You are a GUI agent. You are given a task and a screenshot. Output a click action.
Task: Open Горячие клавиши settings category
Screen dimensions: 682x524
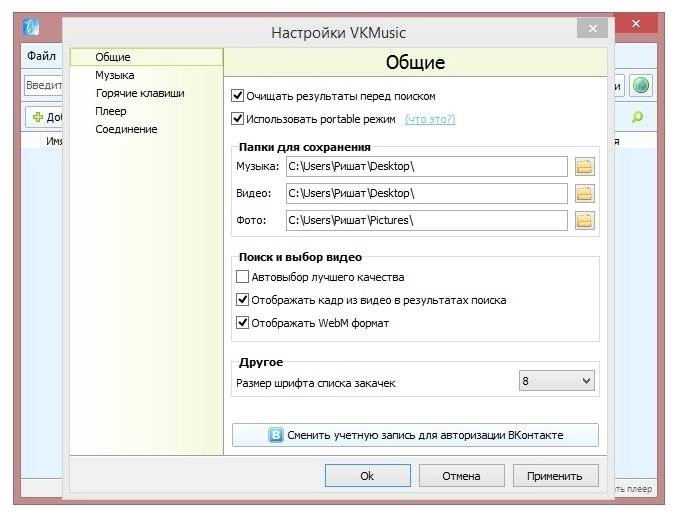(x=140, y=93)
